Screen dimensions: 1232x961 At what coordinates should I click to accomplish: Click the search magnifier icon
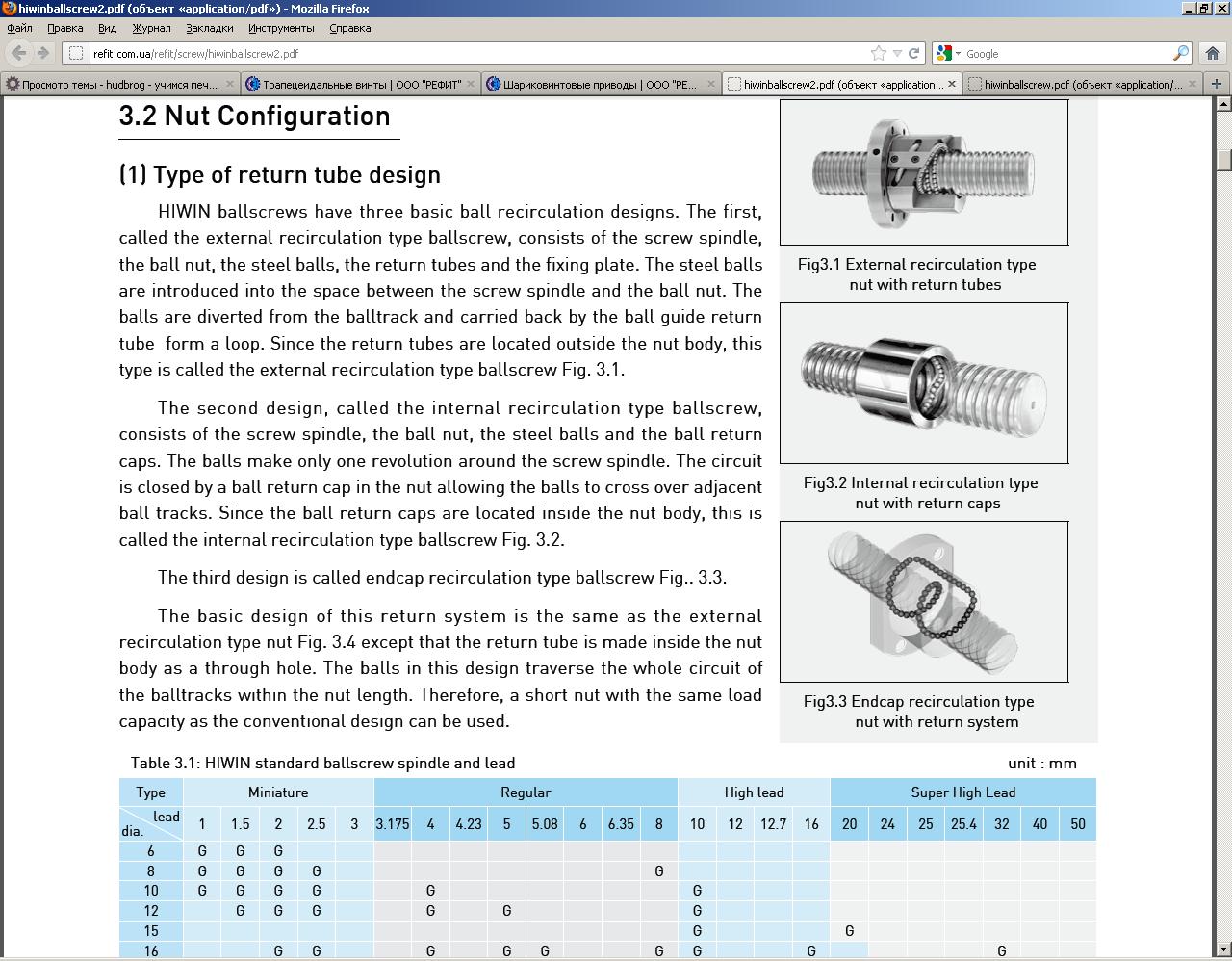coord(1180,54)
